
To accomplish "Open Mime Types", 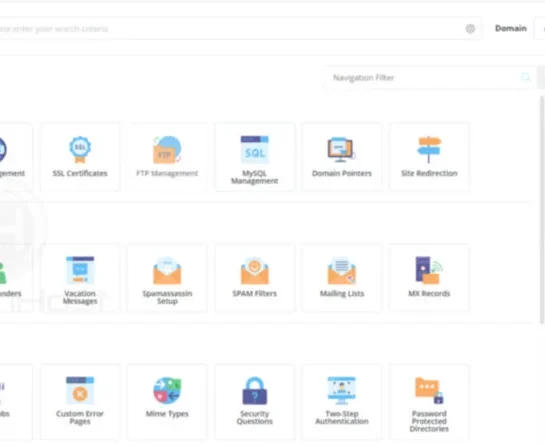I will point(167,402).
